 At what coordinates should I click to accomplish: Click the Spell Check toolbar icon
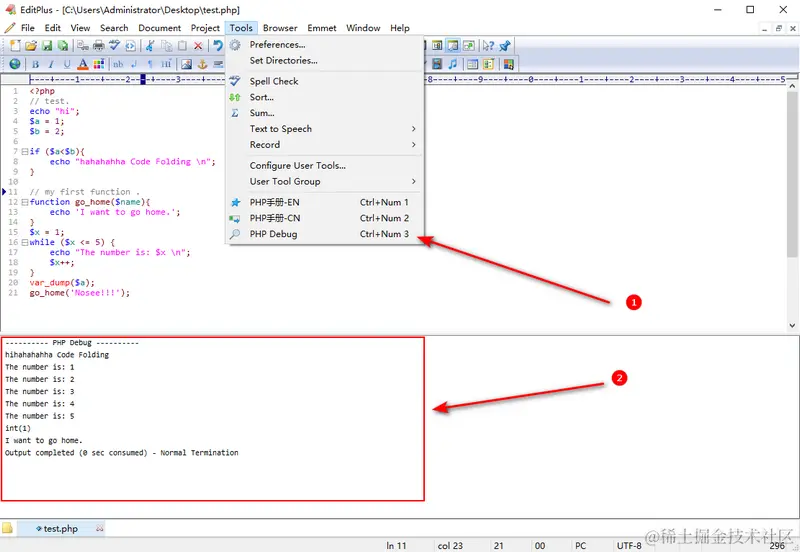click(x=114, y=46)
